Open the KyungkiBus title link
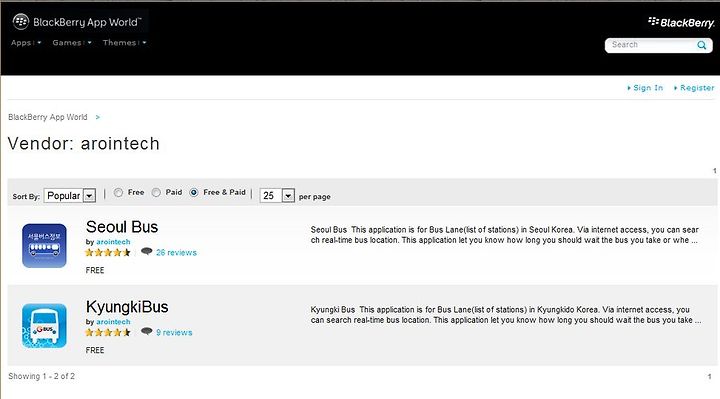Viewport: 720px width, 399px height. pos(127,307)
